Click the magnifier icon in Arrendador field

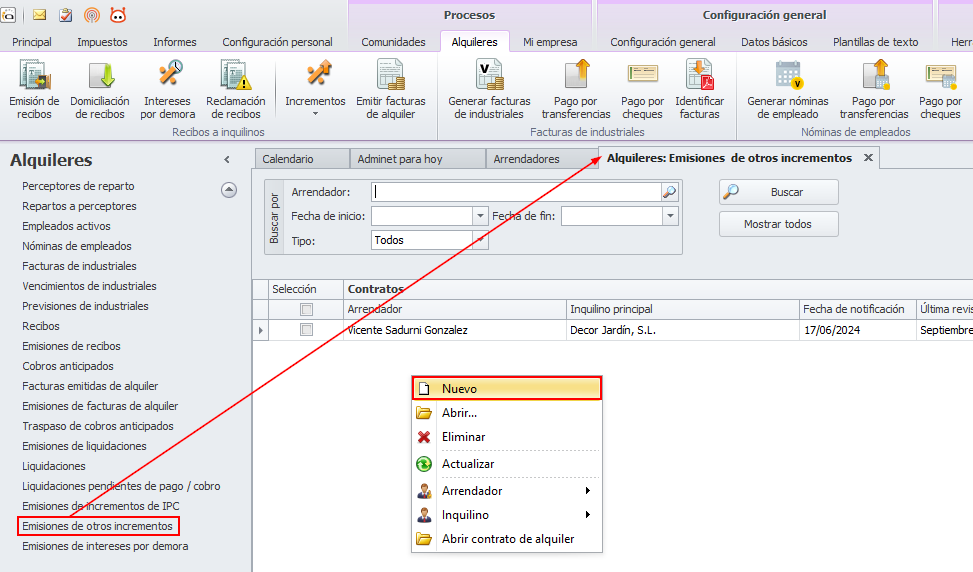click(x=669, y=192)
